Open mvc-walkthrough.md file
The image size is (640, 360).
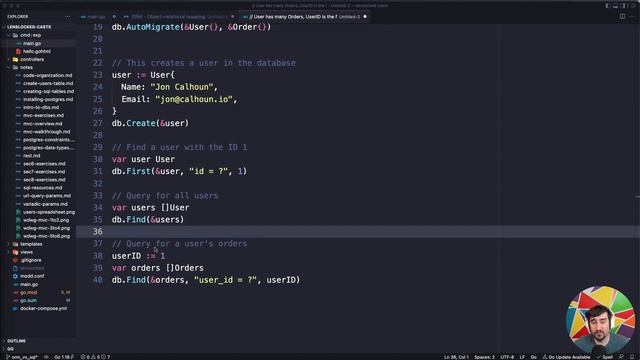pyautogui.click(x=47, y=132)
